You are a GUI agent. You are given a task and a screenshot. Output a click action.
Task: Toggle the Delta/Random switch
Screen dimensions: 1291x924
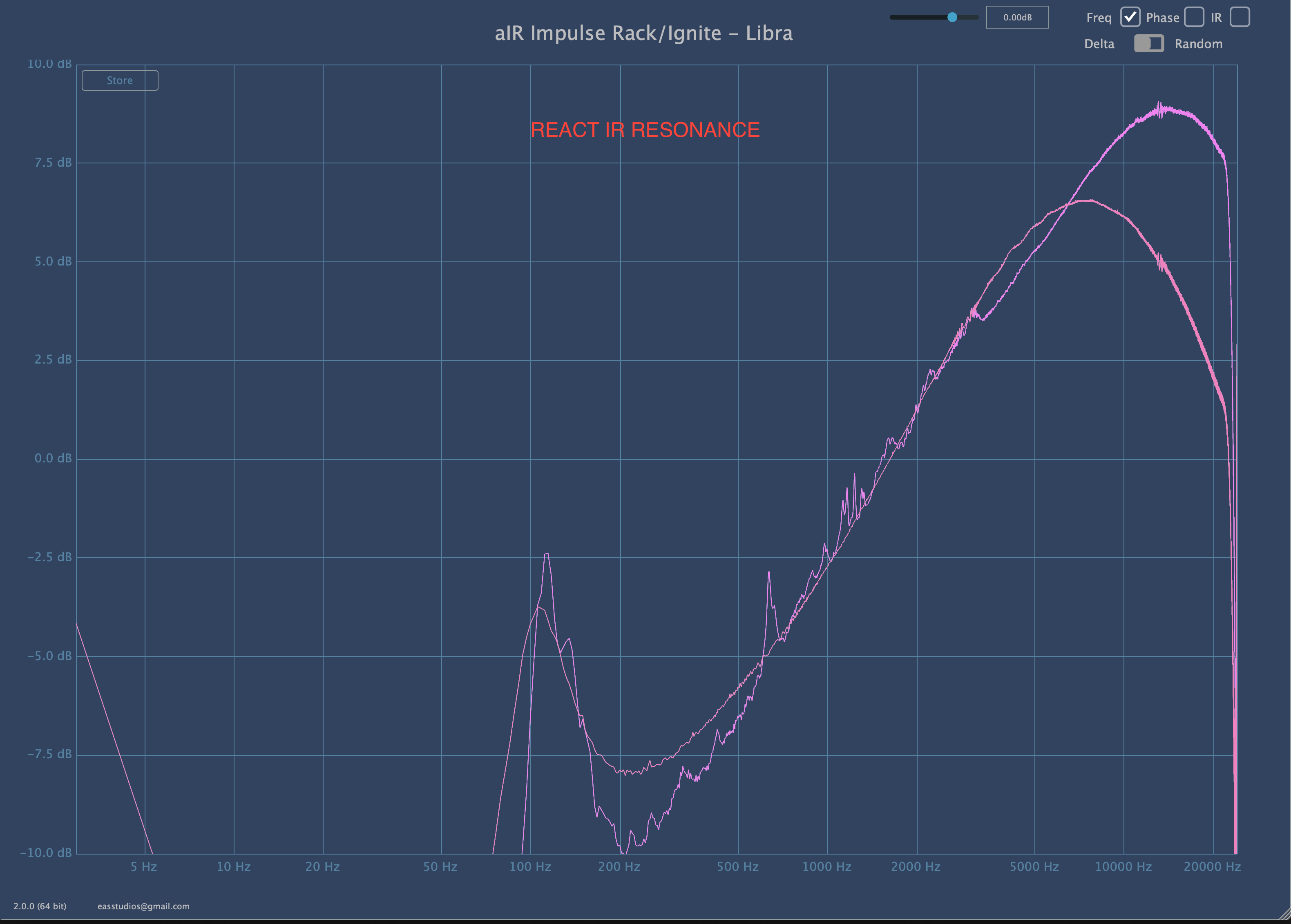click(1149, 44)
